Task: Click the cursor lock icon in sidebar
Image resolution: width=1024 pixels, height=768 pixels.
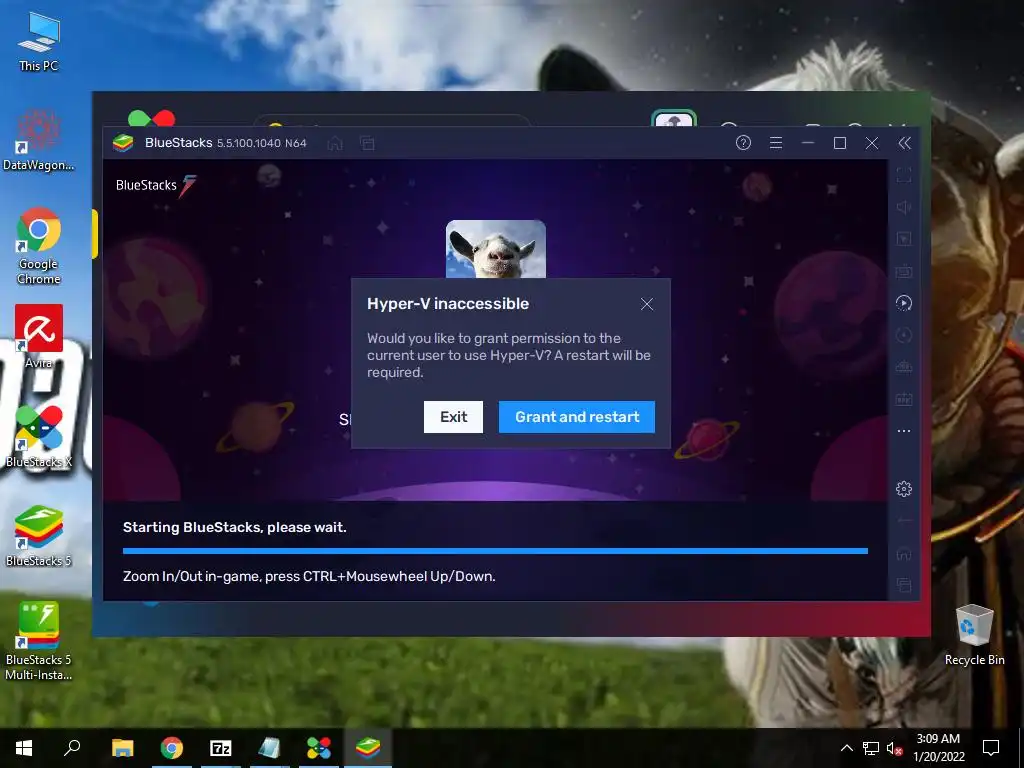Action: tap(904, 239)
